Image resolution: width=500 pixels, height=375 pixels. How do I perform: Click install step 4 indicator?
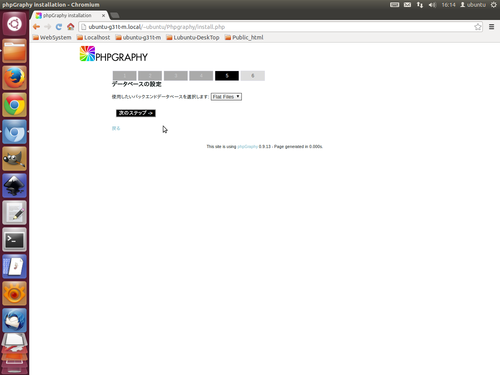201,76
